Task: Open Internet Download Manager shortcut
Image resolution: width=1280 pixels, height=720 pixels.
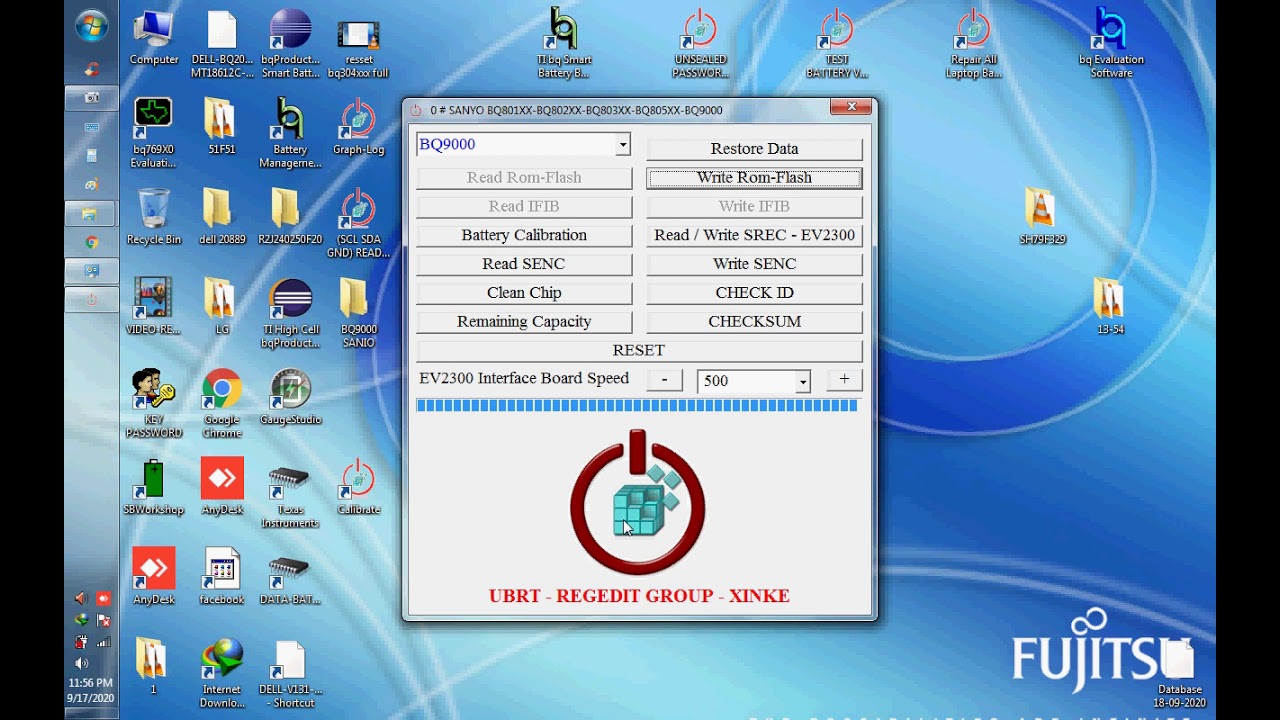Action: click(222, 672)
